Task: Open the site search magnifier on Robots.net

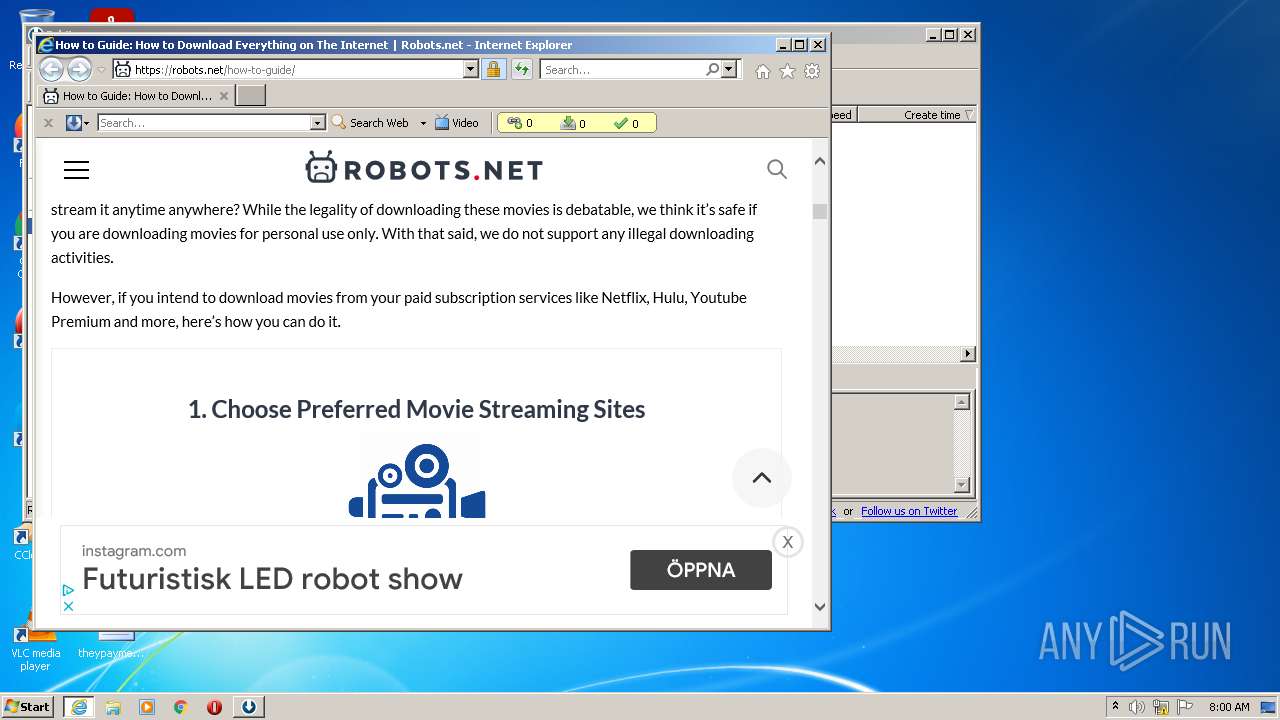Action: tap(777, 169)
